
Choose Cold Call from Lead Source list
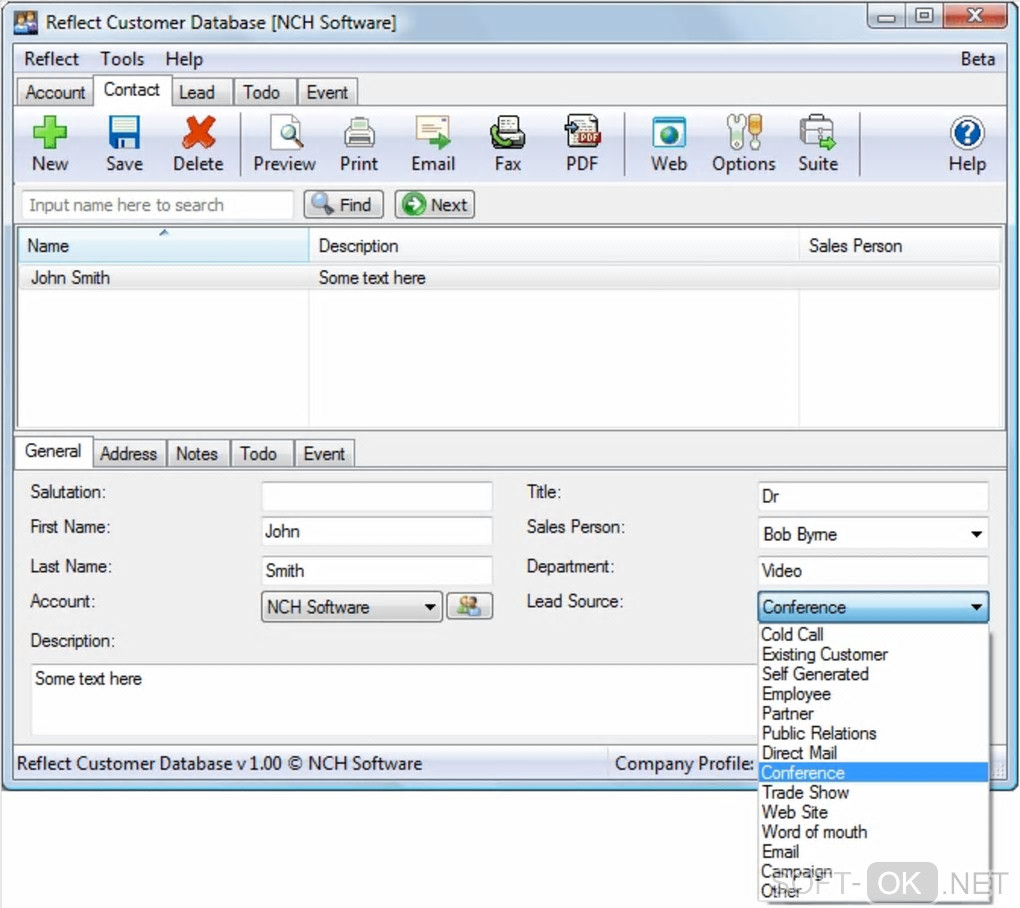[873, 634]
